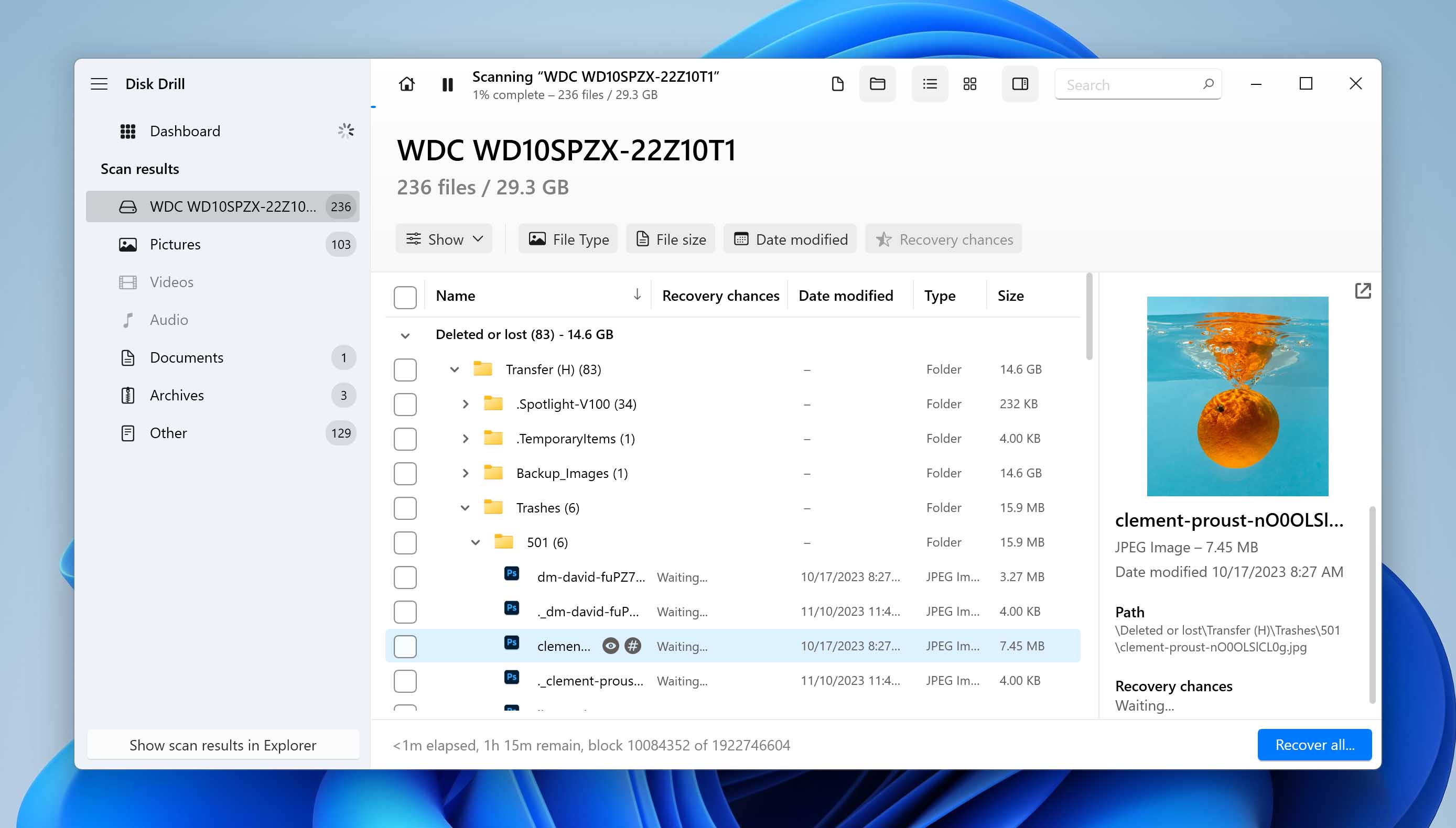Check the dm-david-fuPZ7 file checkbox
This screenshot has width=1456, height=828.
(405, 578)
